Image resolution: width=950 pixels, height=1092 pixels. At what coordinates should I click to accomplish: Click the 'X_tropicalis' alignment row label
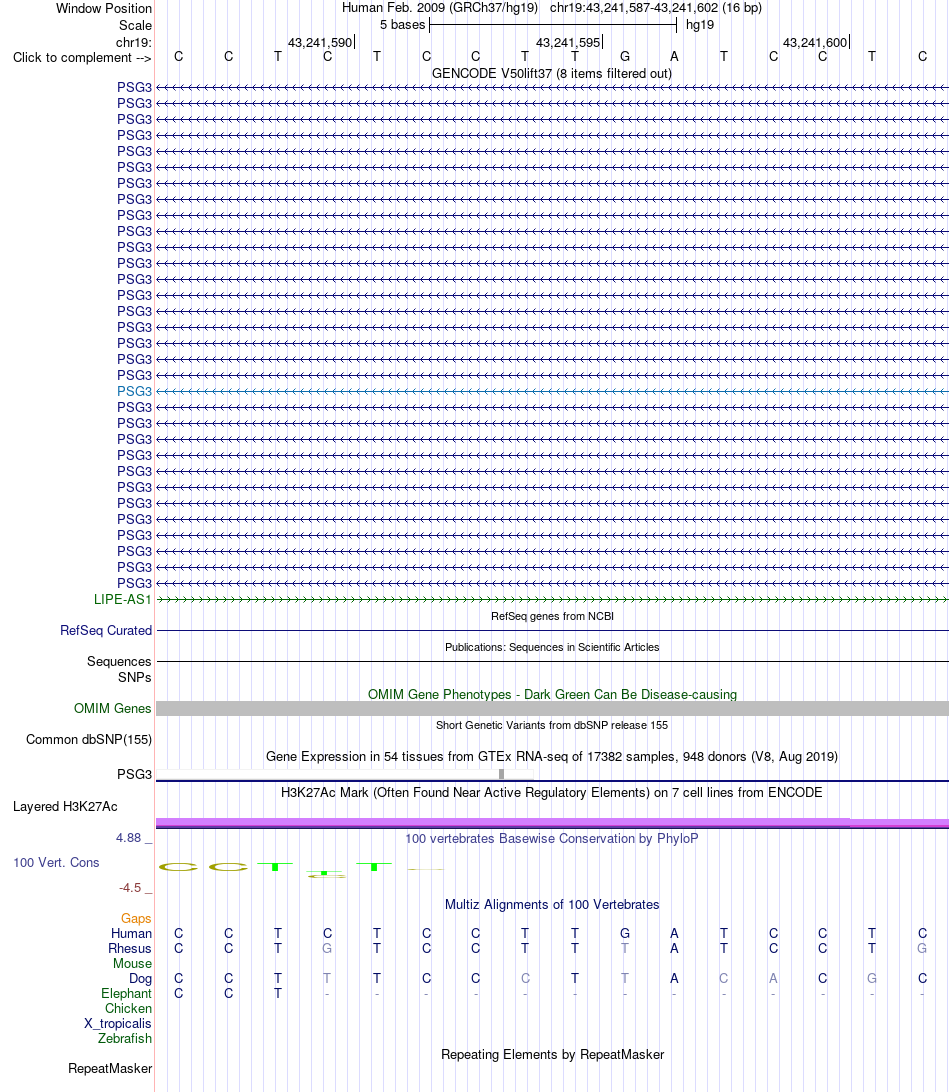[x=118, y=1024]
